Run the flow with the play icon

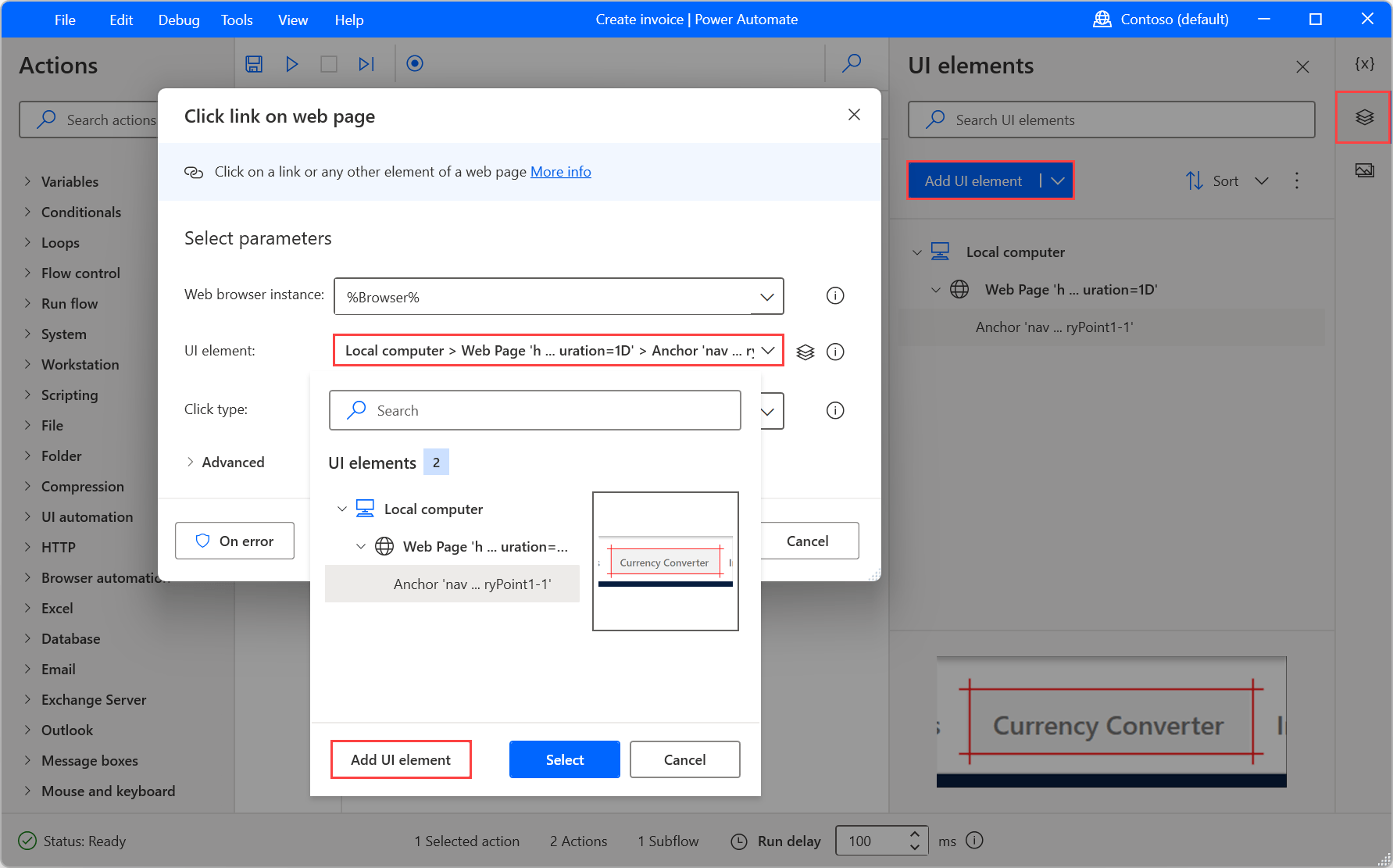click(x=291, y=64)
